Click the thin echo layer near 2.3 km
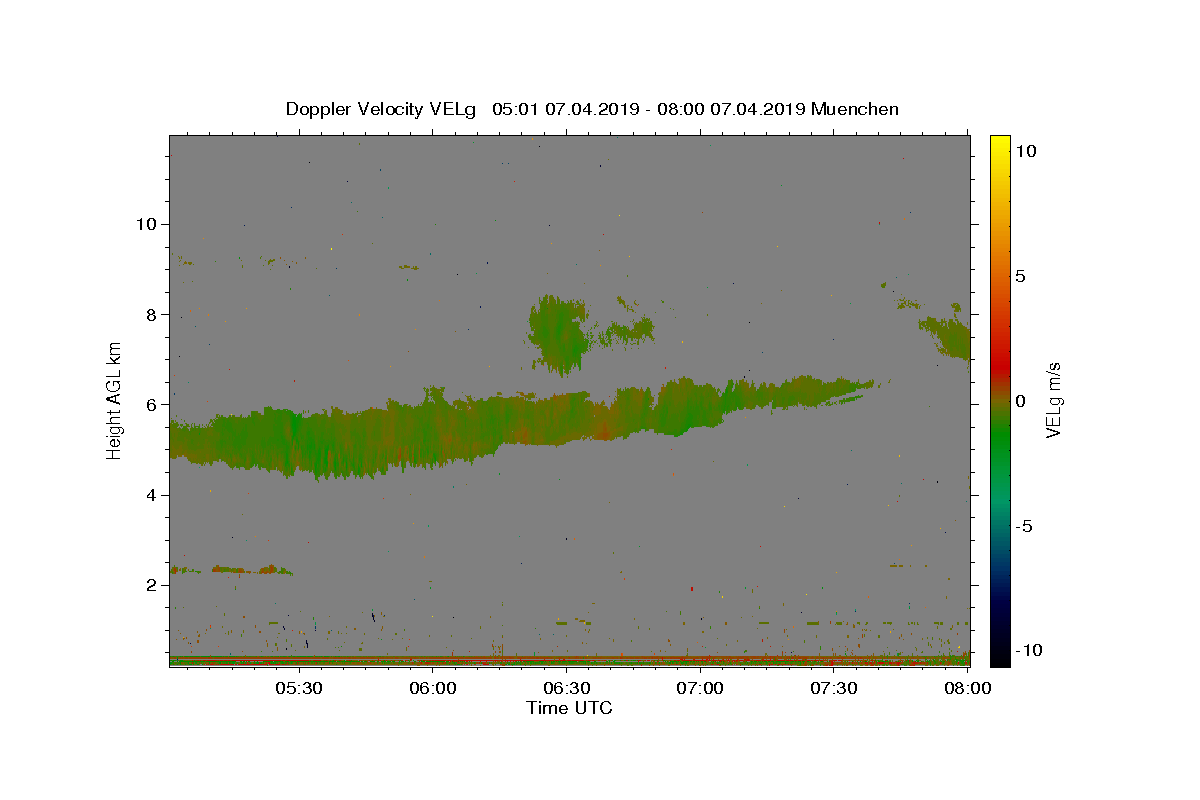 click(x=232, y=570)
